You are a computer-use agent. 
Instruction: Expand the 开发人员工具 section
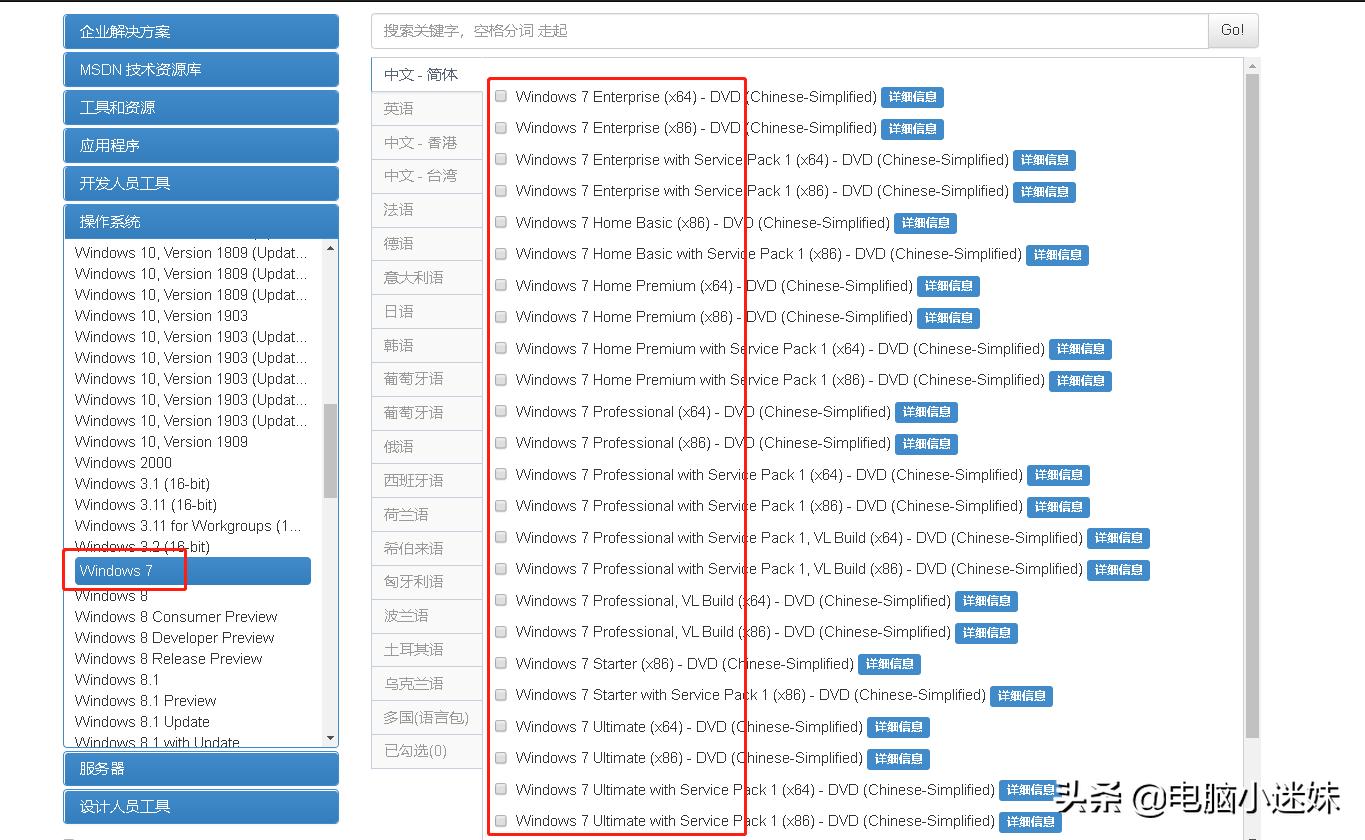pos(201,184)
